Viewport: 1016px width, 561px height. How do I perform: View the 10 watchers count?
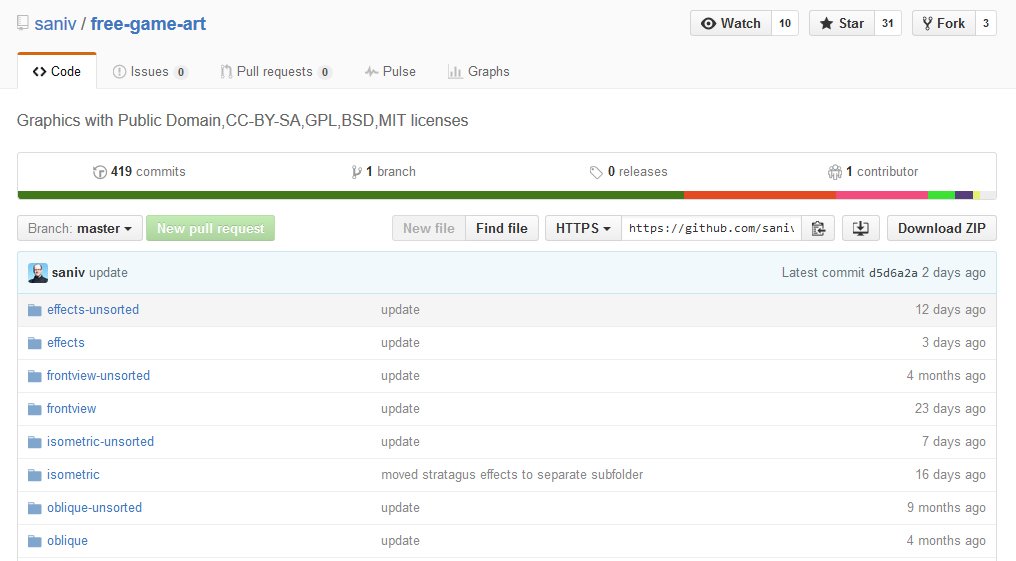785,23
